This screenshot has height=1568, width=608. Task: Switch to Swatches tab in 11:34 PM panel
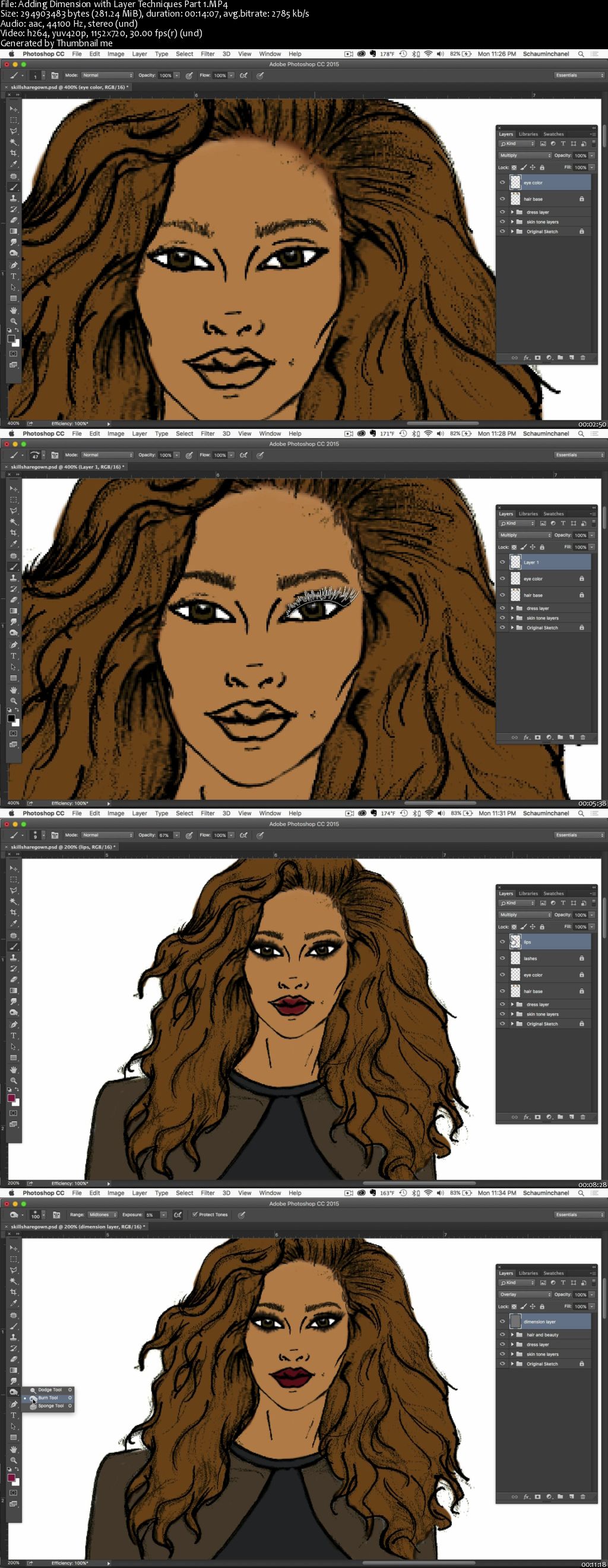coord(554,1273)
